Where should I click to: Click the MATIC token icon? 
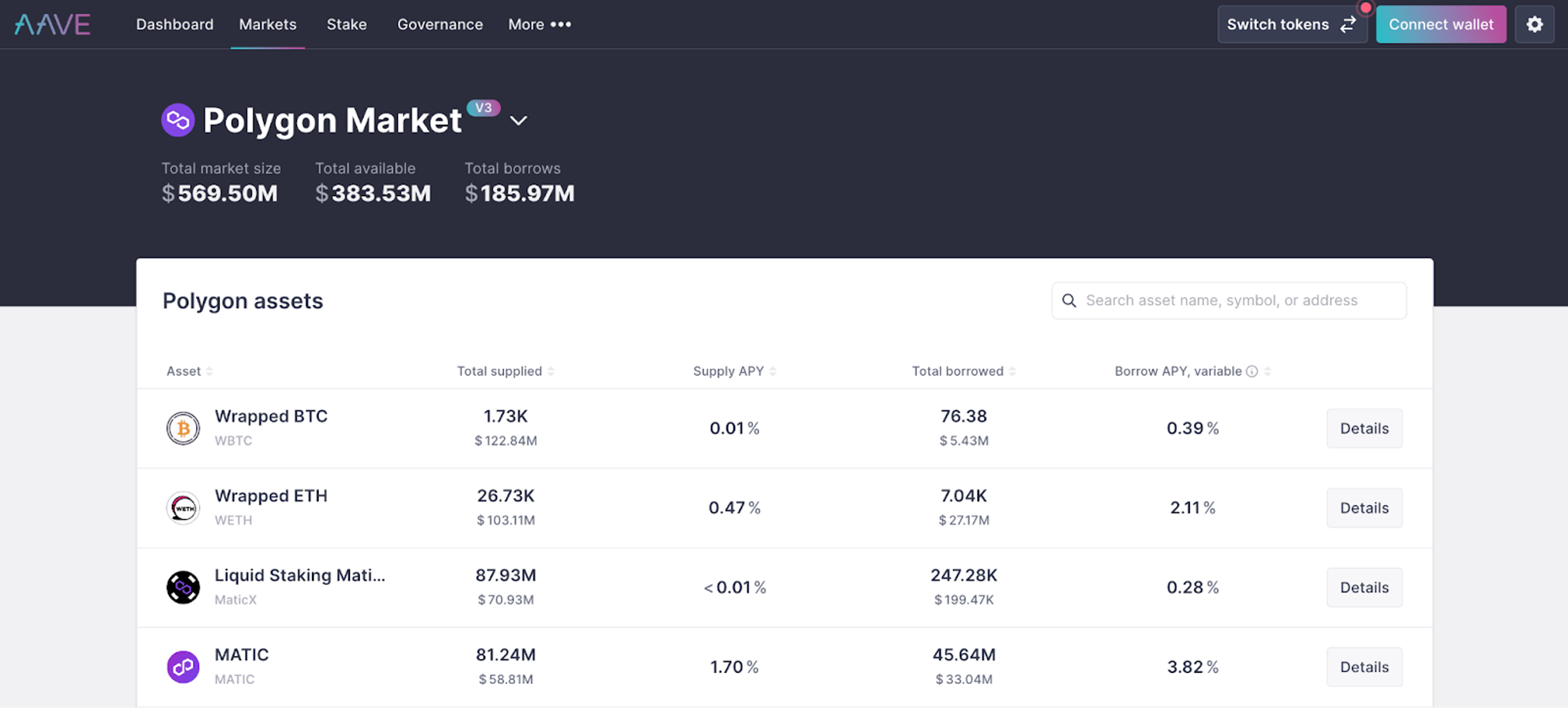tap(183, 667)
